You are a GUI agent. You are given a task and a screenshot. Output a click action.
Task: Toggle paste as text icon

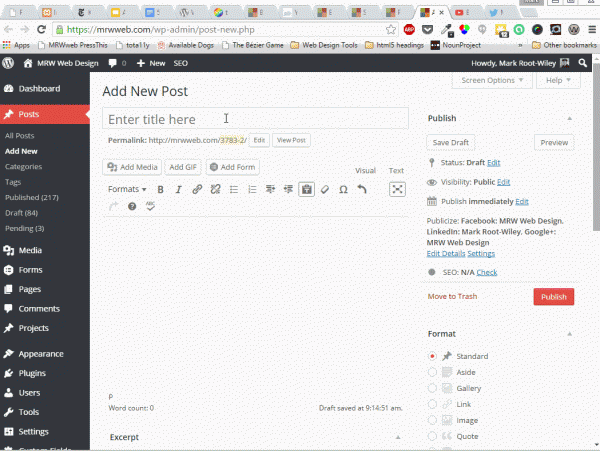pos(307,189)
